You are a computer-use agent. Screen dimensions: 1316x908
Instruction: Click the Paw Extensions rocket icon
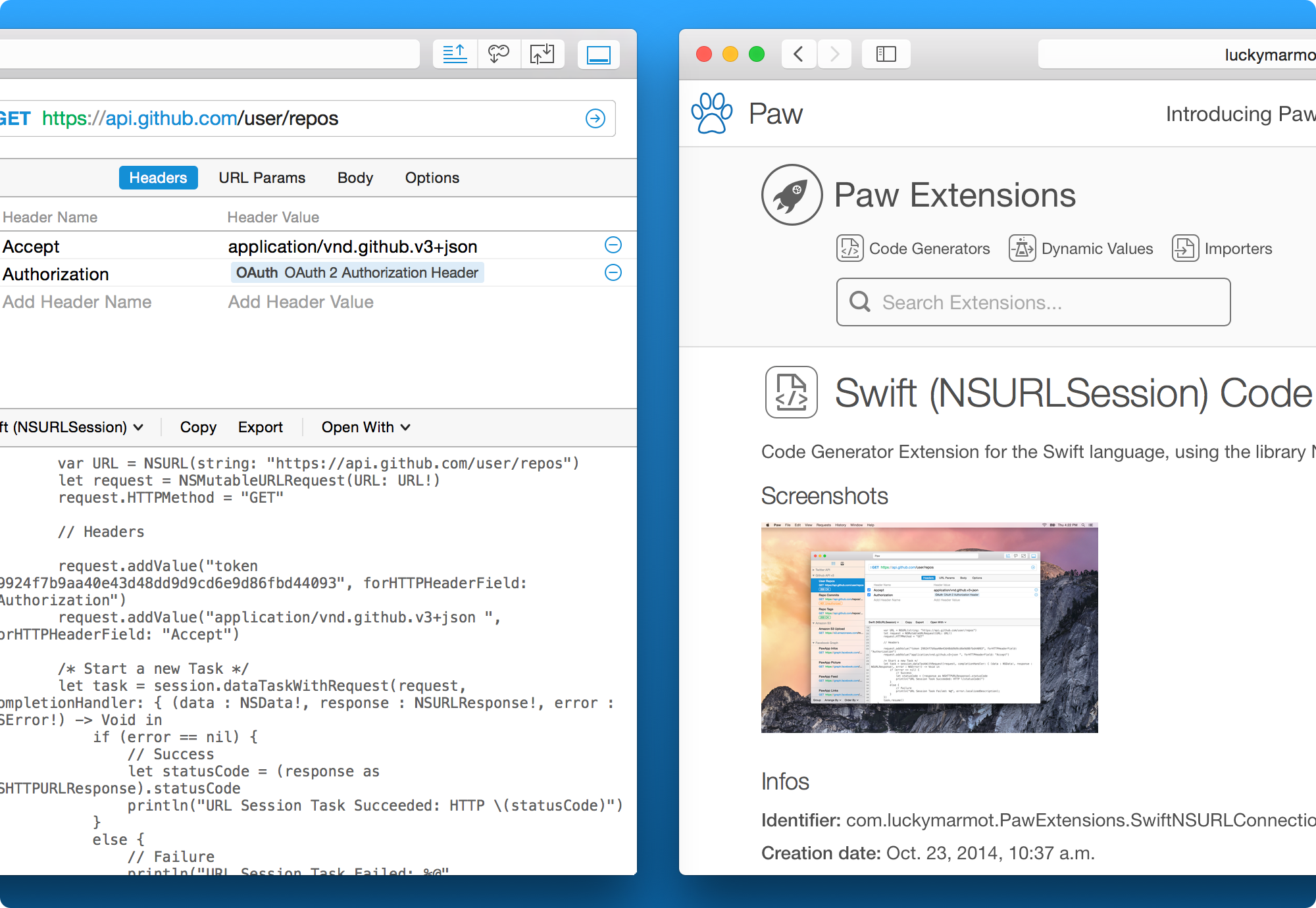792,195
